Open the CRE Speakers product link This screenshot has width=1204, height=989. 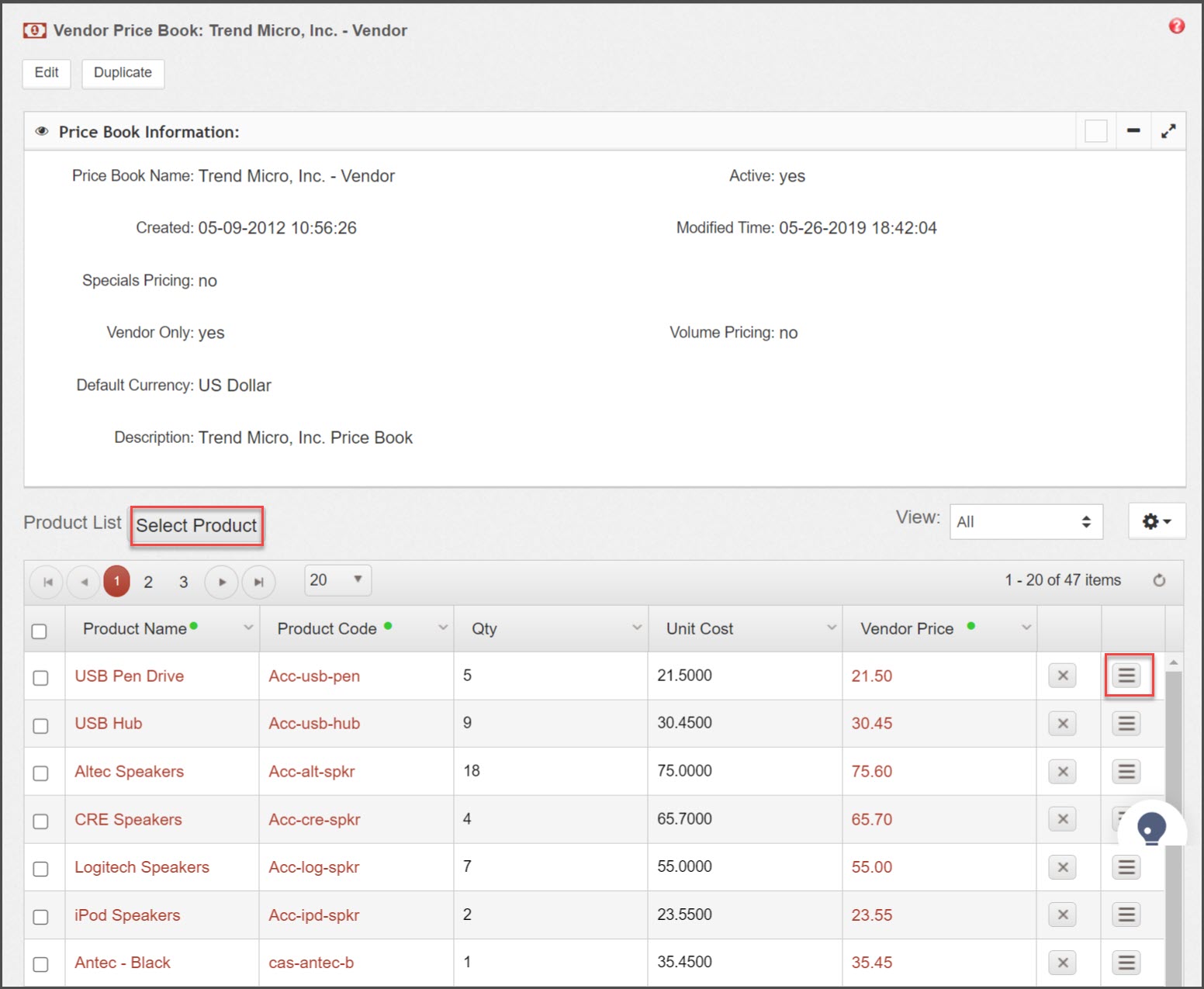point(128,820)
